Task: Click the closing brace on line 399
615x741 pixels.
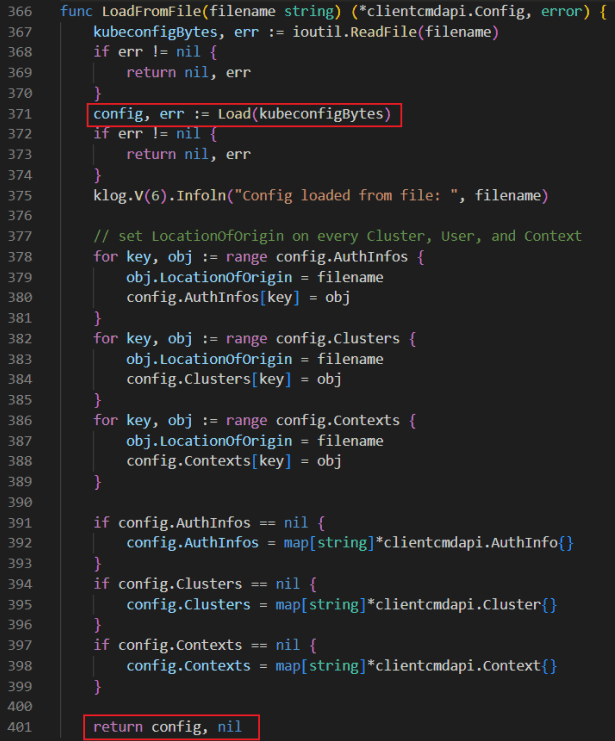Action: (x=97, y=686)
